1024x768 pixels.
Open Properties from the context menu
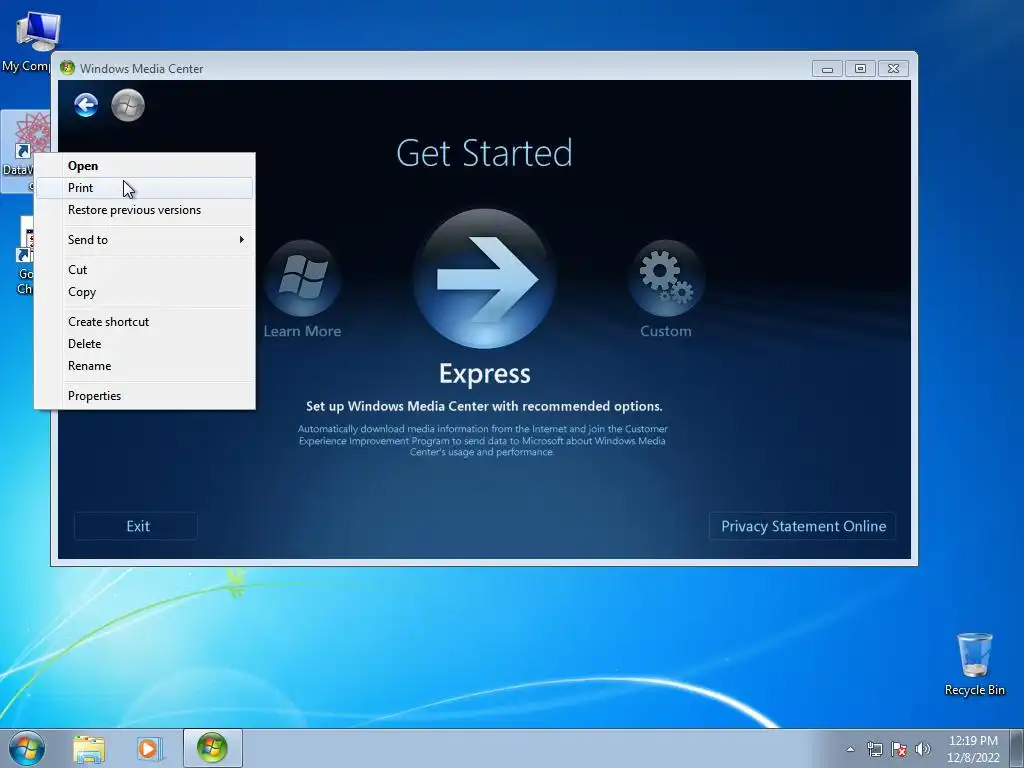(145, 396)
